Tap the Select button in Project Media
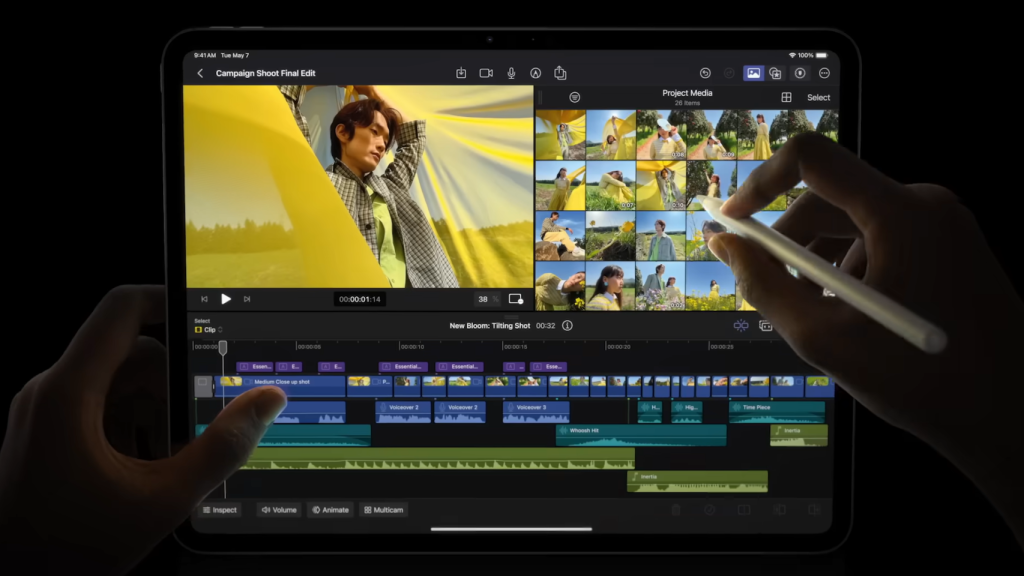The height and width of the screenshot is (576, 1024). coord(820,96)
